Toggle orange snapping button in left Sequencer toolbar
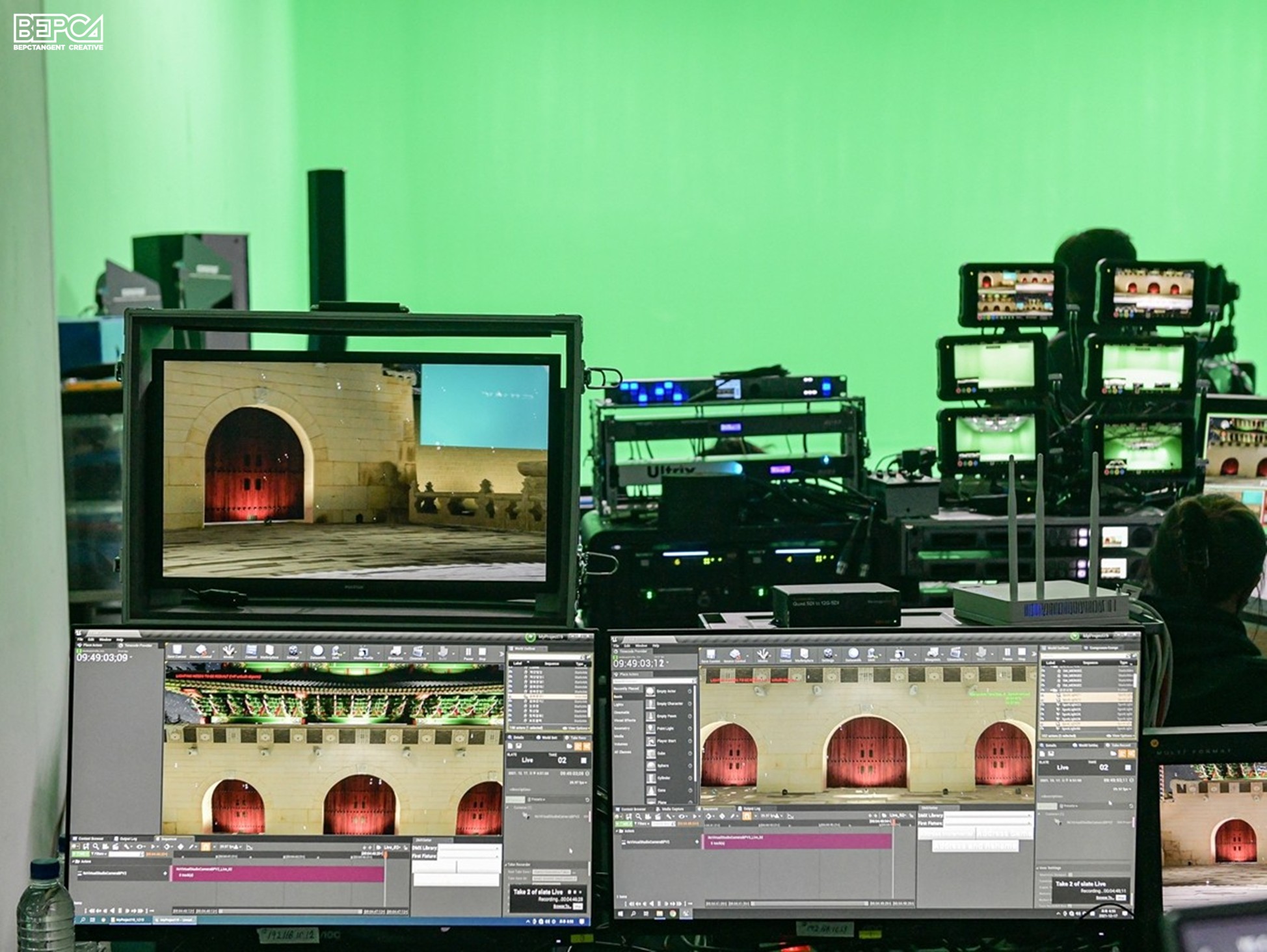Image resolution: width=1267 pixels, height=952 pixels. pyautogui.click(x=206, y=847)
